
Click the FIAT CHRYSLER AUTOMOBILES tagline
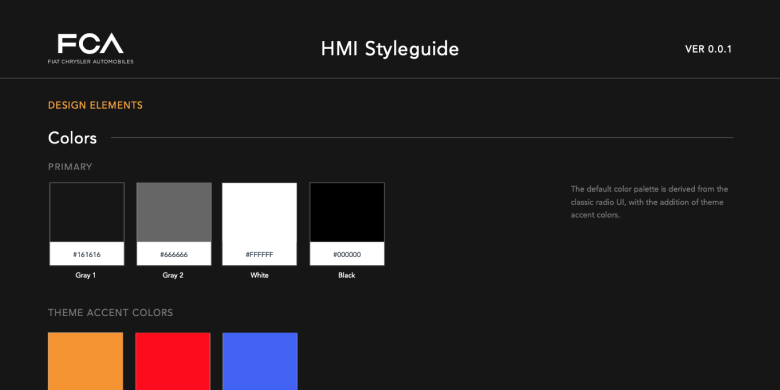click(x=91, y=62)
